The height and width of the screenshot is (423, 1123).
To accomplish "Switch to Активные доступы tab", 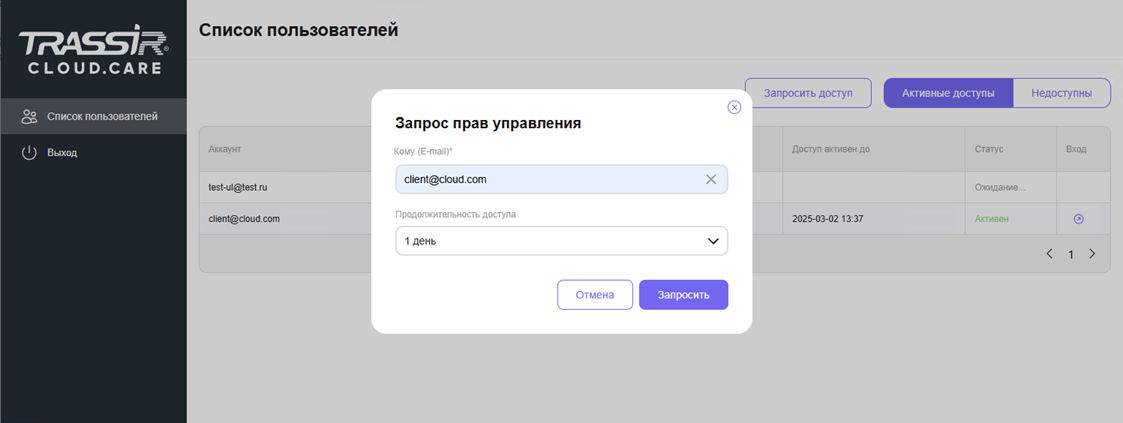I will (948, 93).
